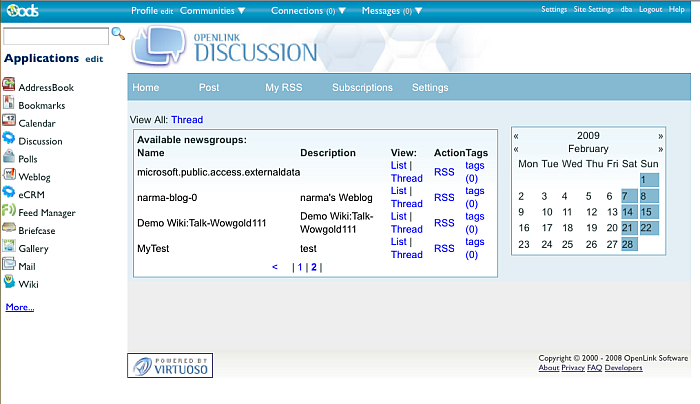Open the My RSS tab
700x404 pixels.
[283, 88]
